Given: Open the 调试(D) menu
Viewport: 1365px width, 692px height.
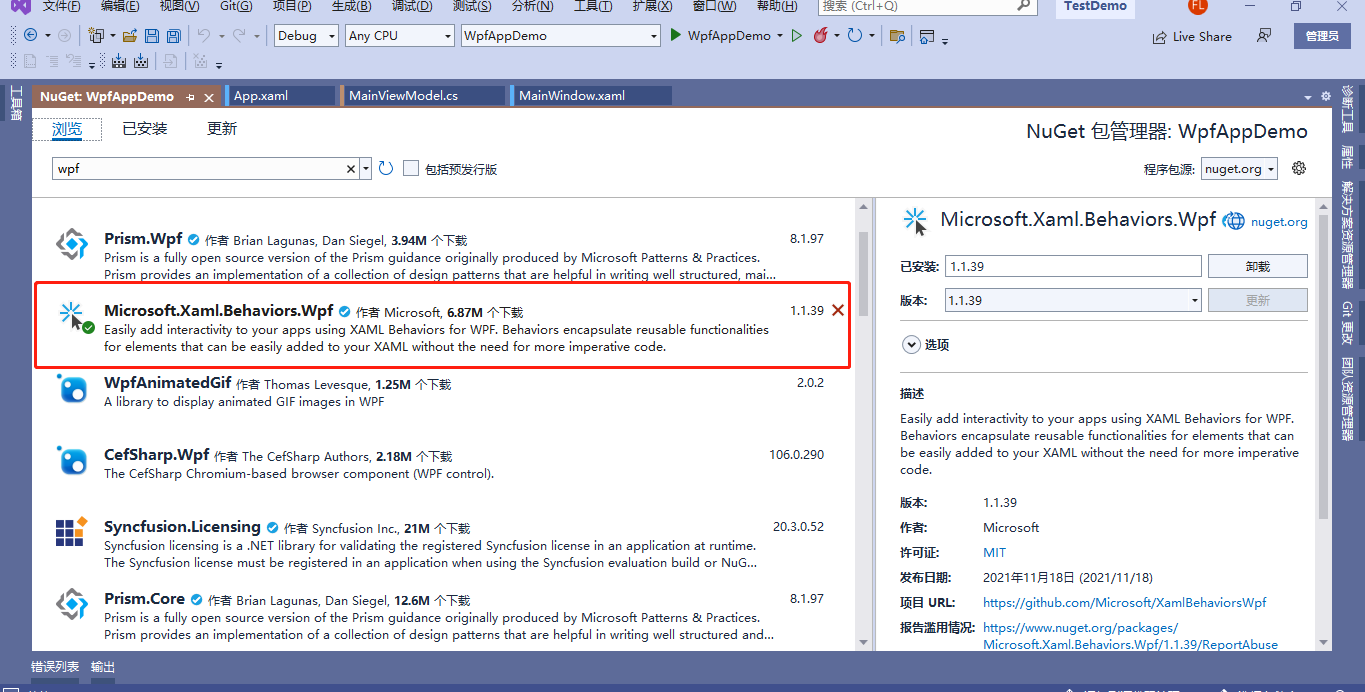Looking at the screenshot, I should coord(412,6).
